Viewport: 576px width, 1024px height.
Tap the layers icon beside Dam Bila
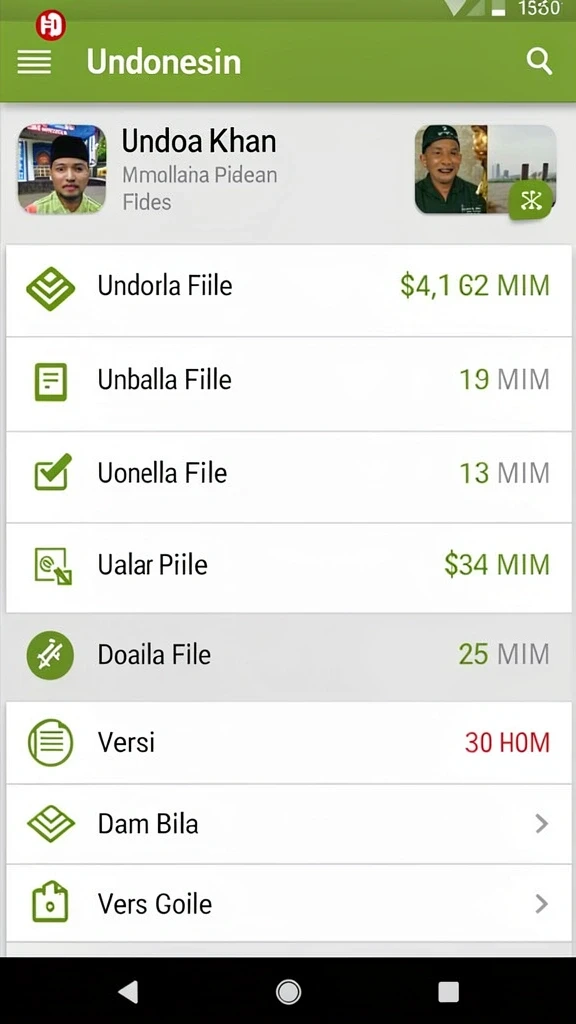point(51,824)
